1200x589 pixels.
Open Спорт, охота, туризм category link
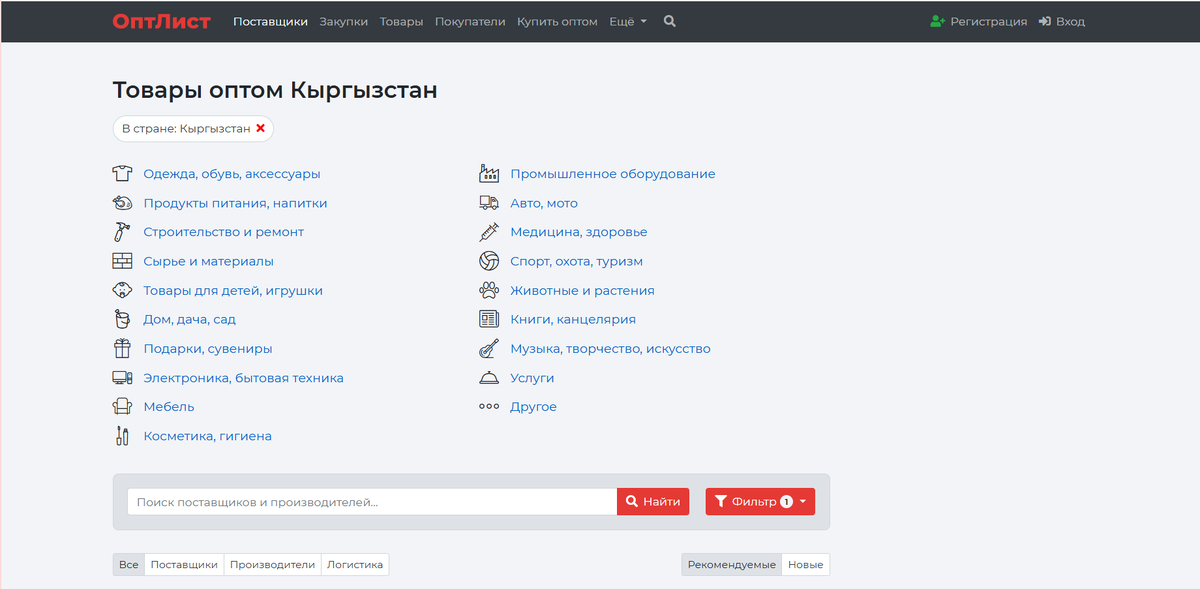576,261
